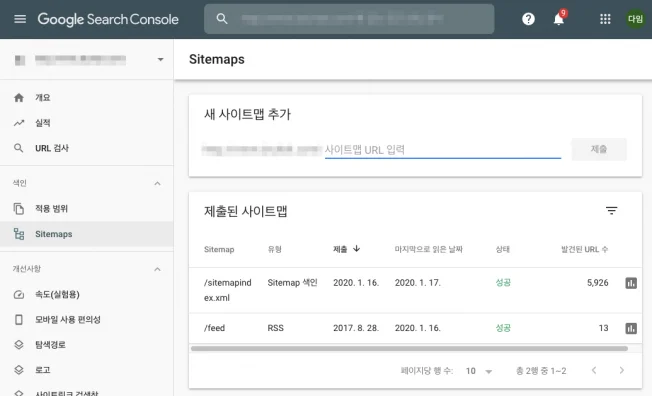Click the layers icon beside 탐색경로

19,345
